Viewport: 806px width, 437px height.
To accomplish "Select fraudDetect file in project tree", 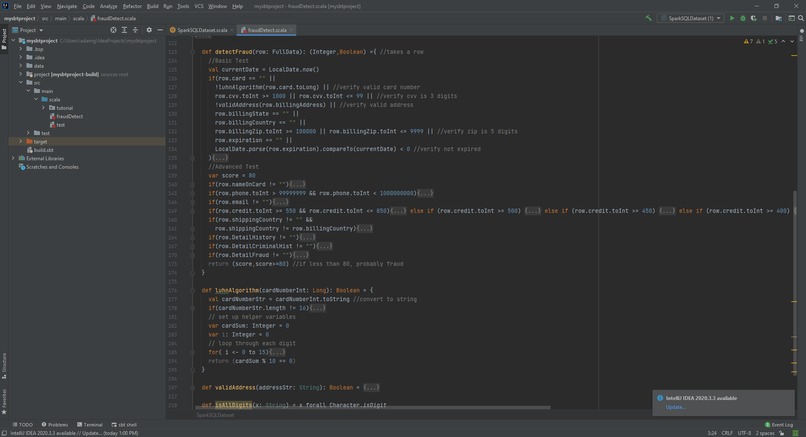I will pyautogui.click(x=69, y=116).
